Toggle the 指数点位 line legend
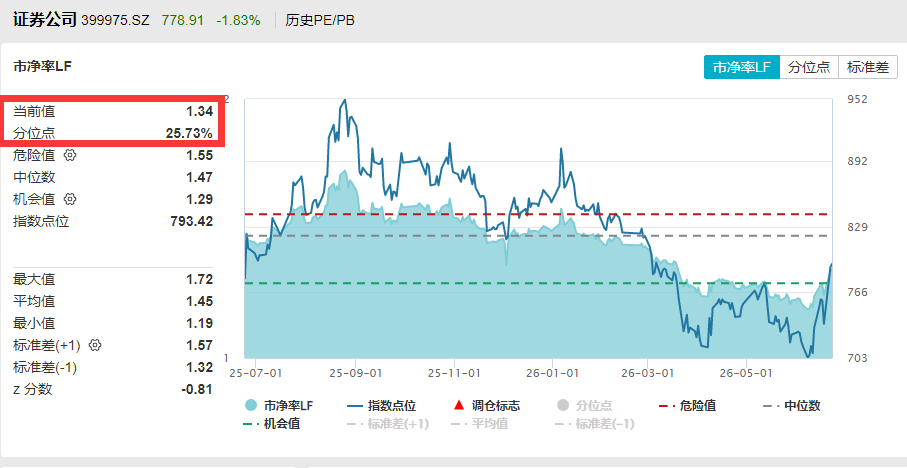 tap(382, 406)
